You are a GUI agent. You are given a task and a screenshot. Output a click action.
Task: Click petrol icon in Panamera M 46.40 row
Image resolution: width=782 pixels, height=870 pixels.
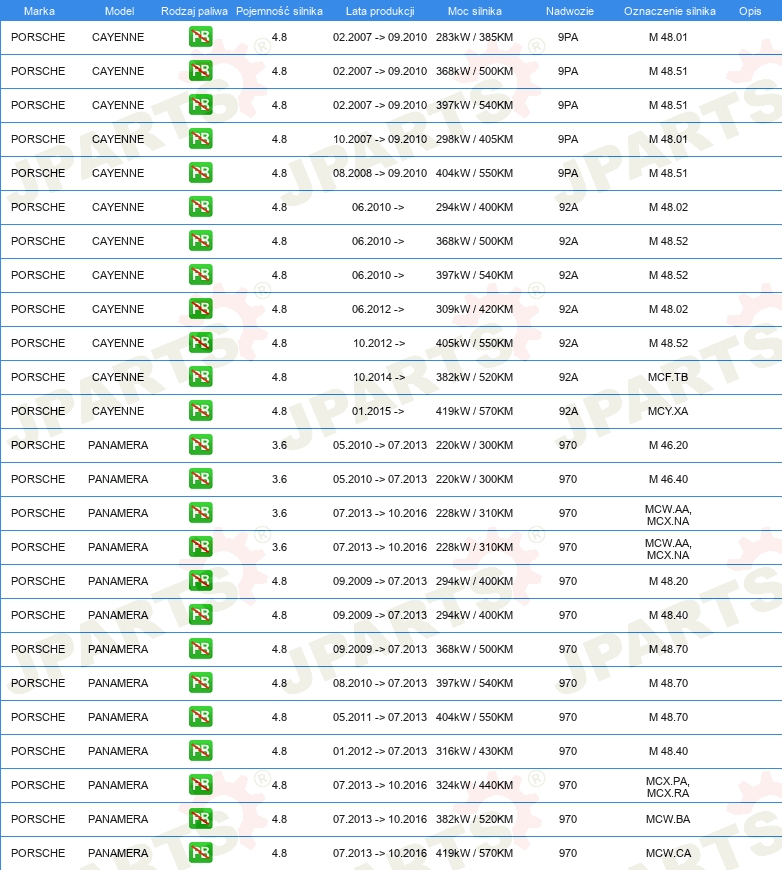pos(200,479)
